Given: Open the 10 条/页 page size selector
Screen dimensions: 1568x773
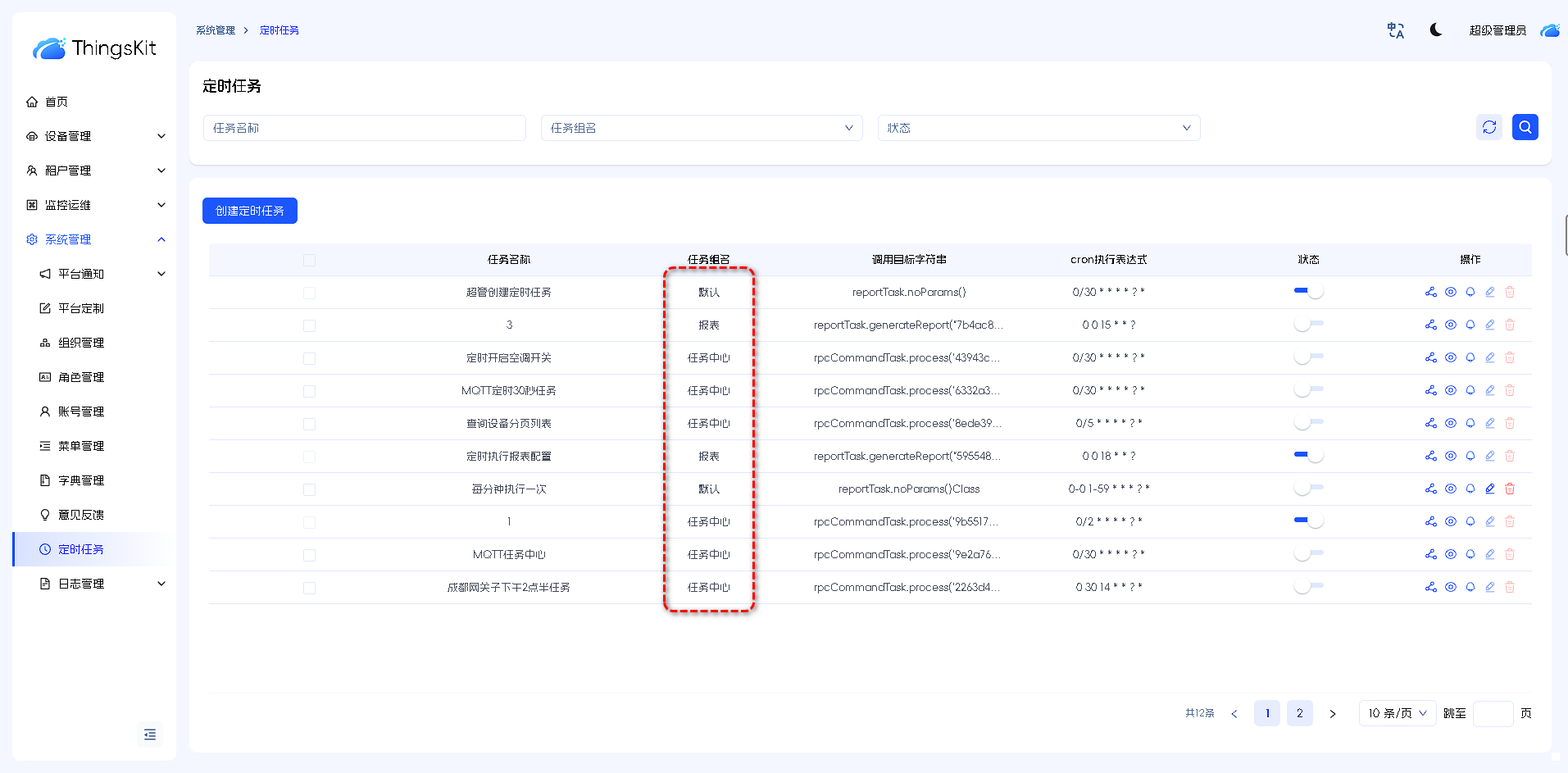Looking at the screenshot, I should [1397, 713].
